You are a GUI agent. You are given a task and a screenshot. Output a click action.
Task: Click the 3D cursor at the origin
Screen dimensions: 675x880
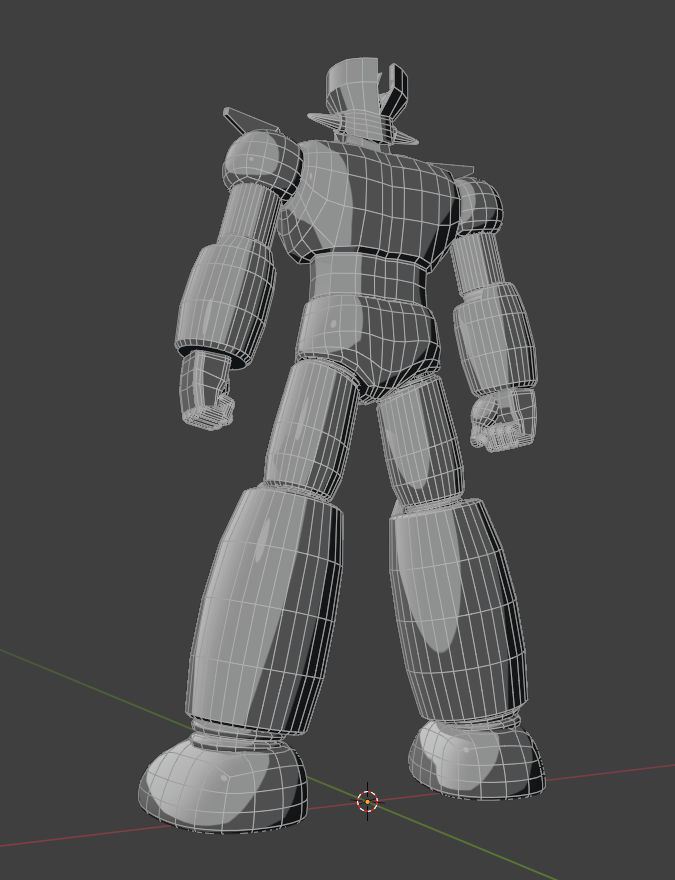(x=367, y=801)
